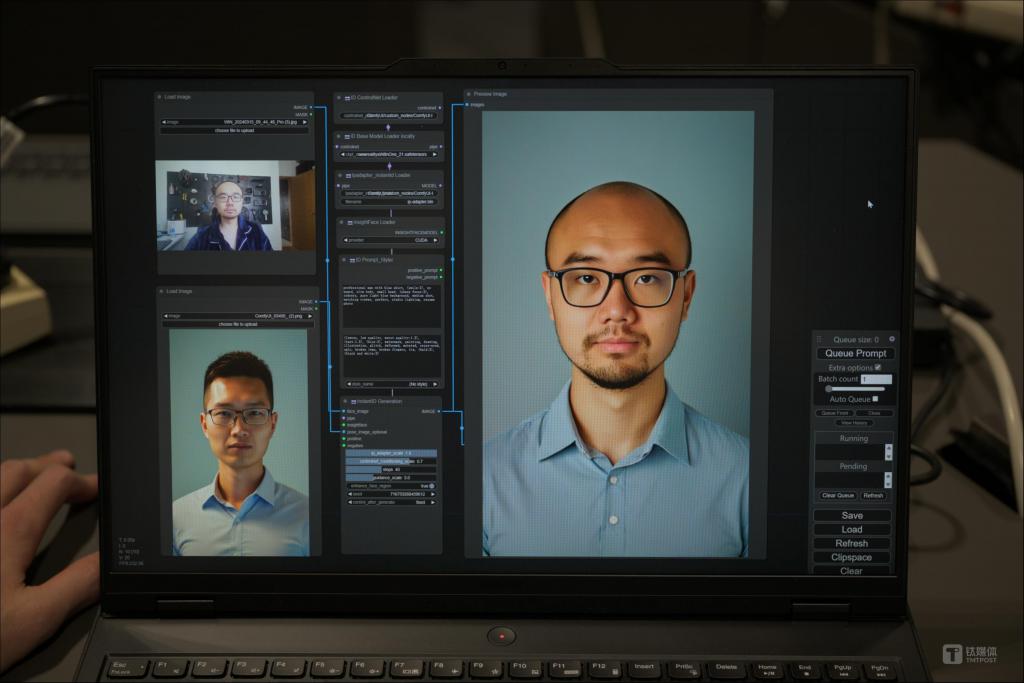Set the controlnet_conditioning_scale slider

coord(391,461)
